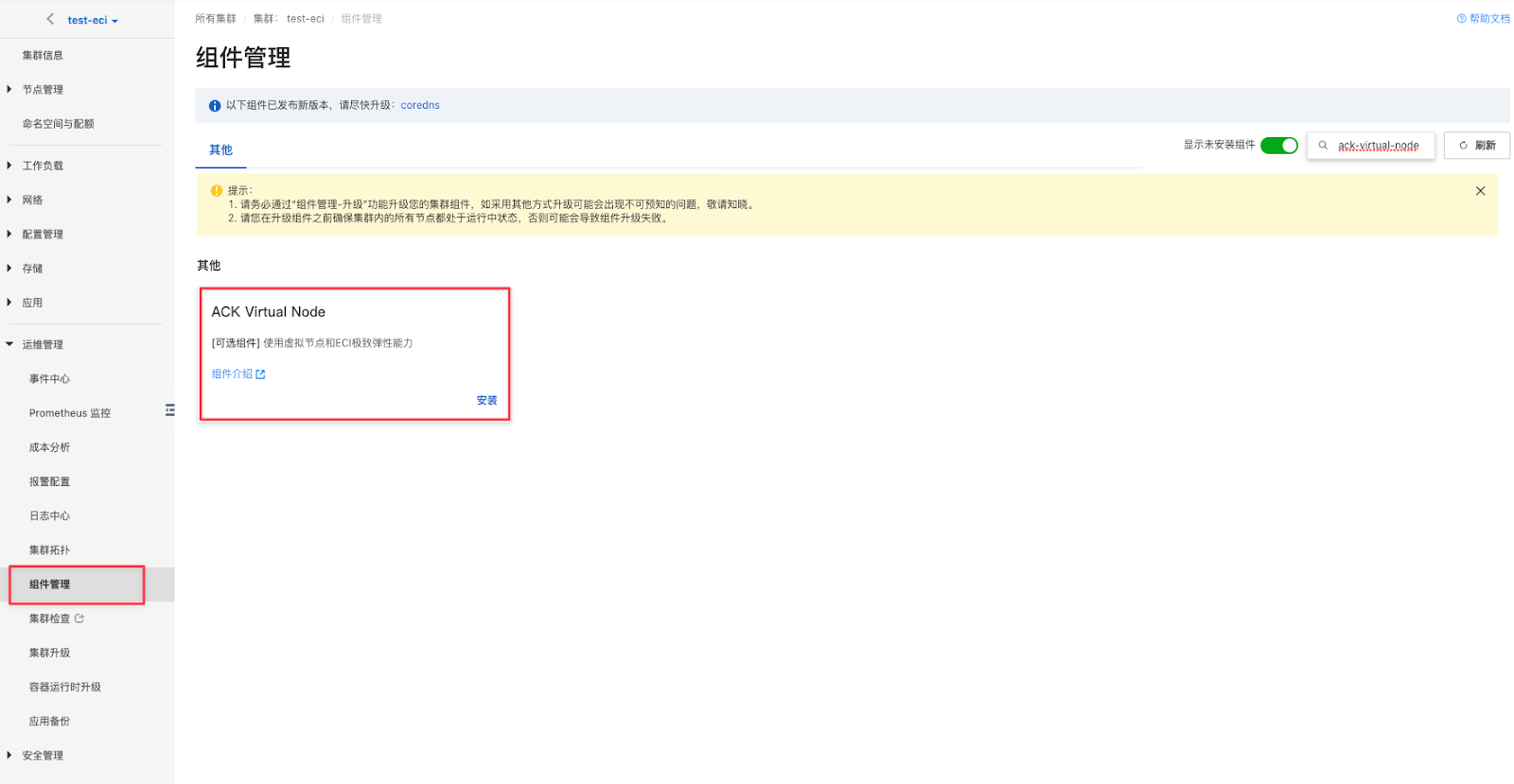Click the help document question icon
This screenshot has height=784, width=1514.
pyautogui.click(x=1461, y=19)
